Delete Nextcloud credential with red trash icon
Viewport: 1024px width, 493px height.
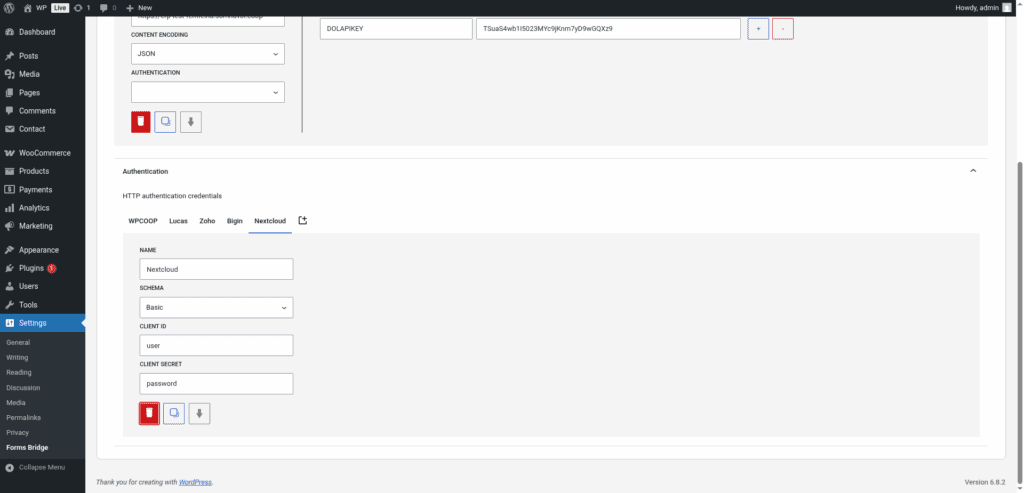pos(150,413)
